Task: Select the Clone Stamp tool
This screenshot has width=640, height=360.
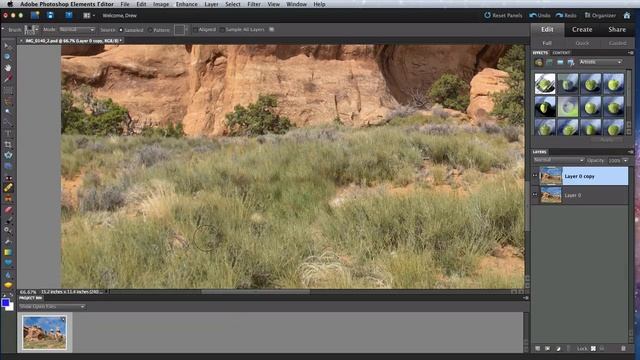Action: point(8,199)
